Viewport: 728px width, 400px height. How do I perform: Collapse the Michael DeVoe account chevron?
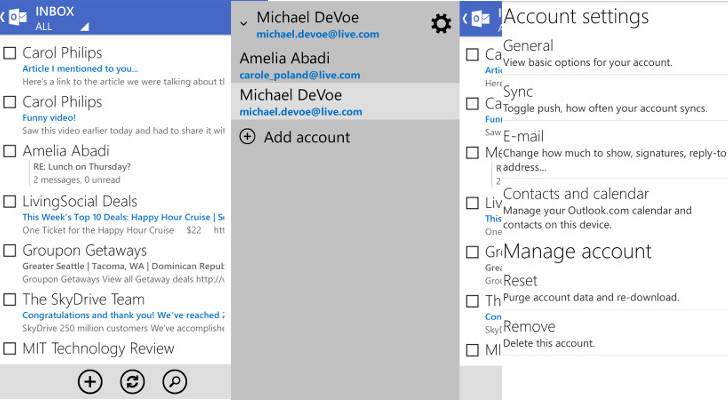244,20
